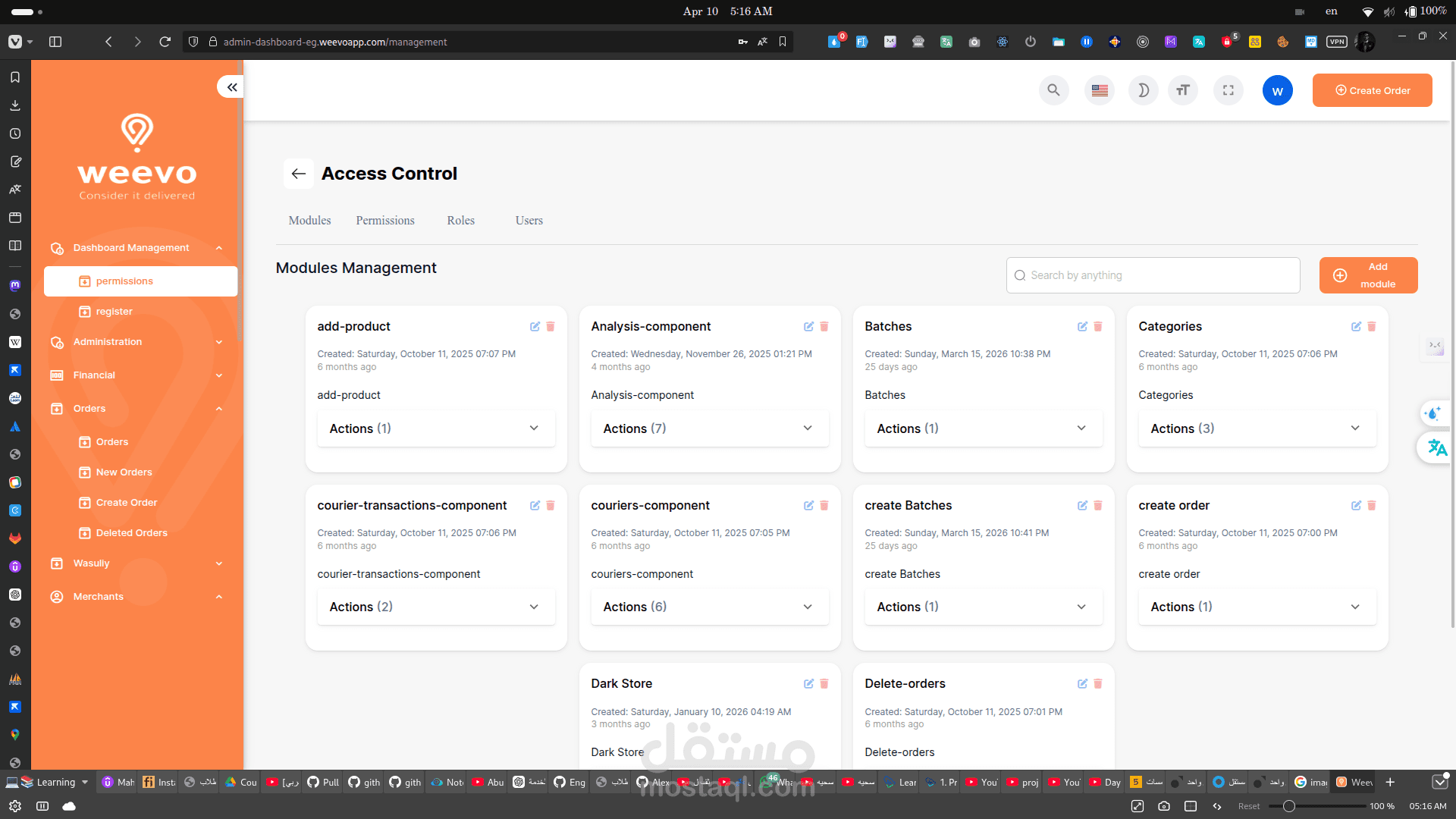
Task: Edit the Dark Store module
Action: click(x=808, y=684)
